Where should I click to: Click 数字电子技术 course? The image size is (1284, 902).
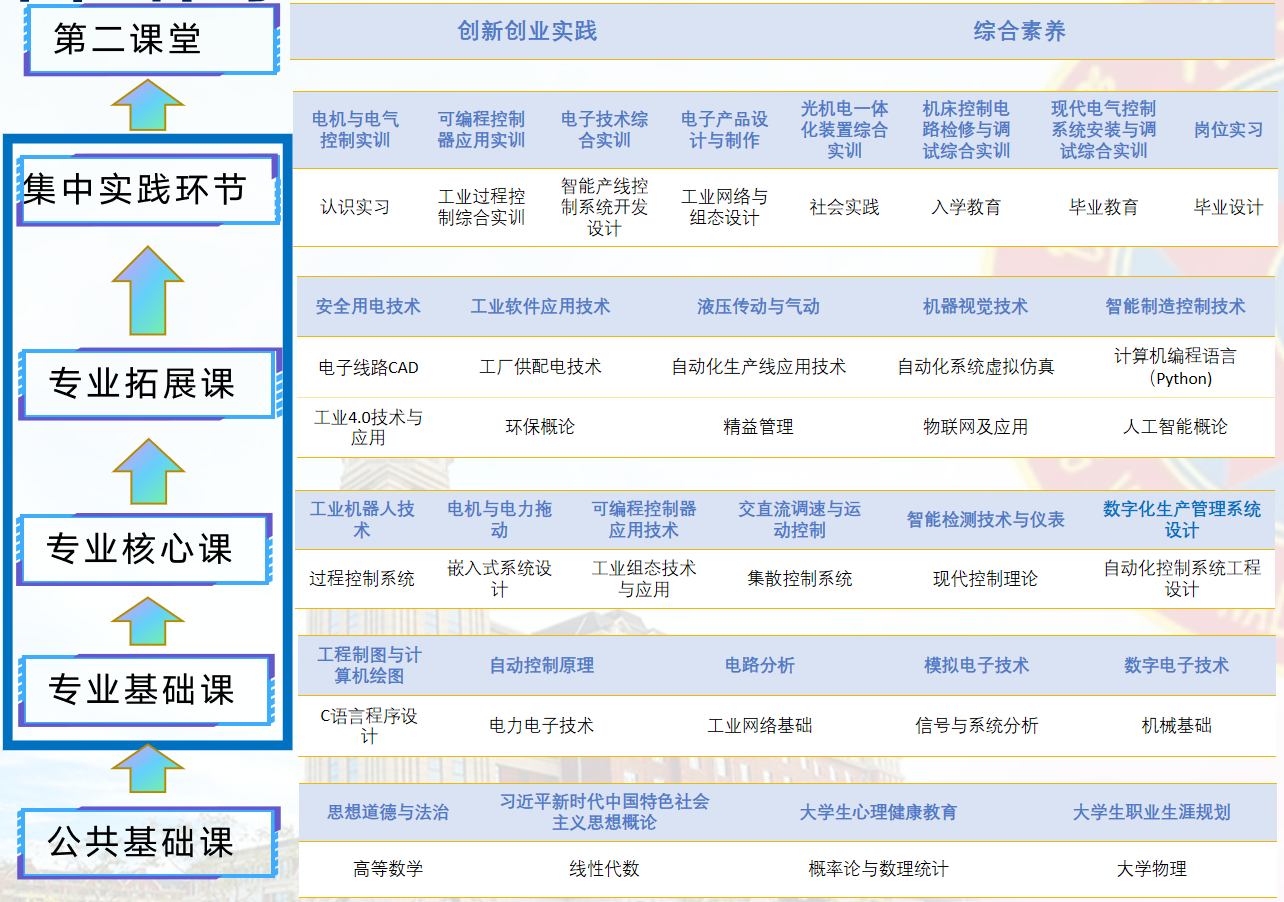(x=1176, y=665)
